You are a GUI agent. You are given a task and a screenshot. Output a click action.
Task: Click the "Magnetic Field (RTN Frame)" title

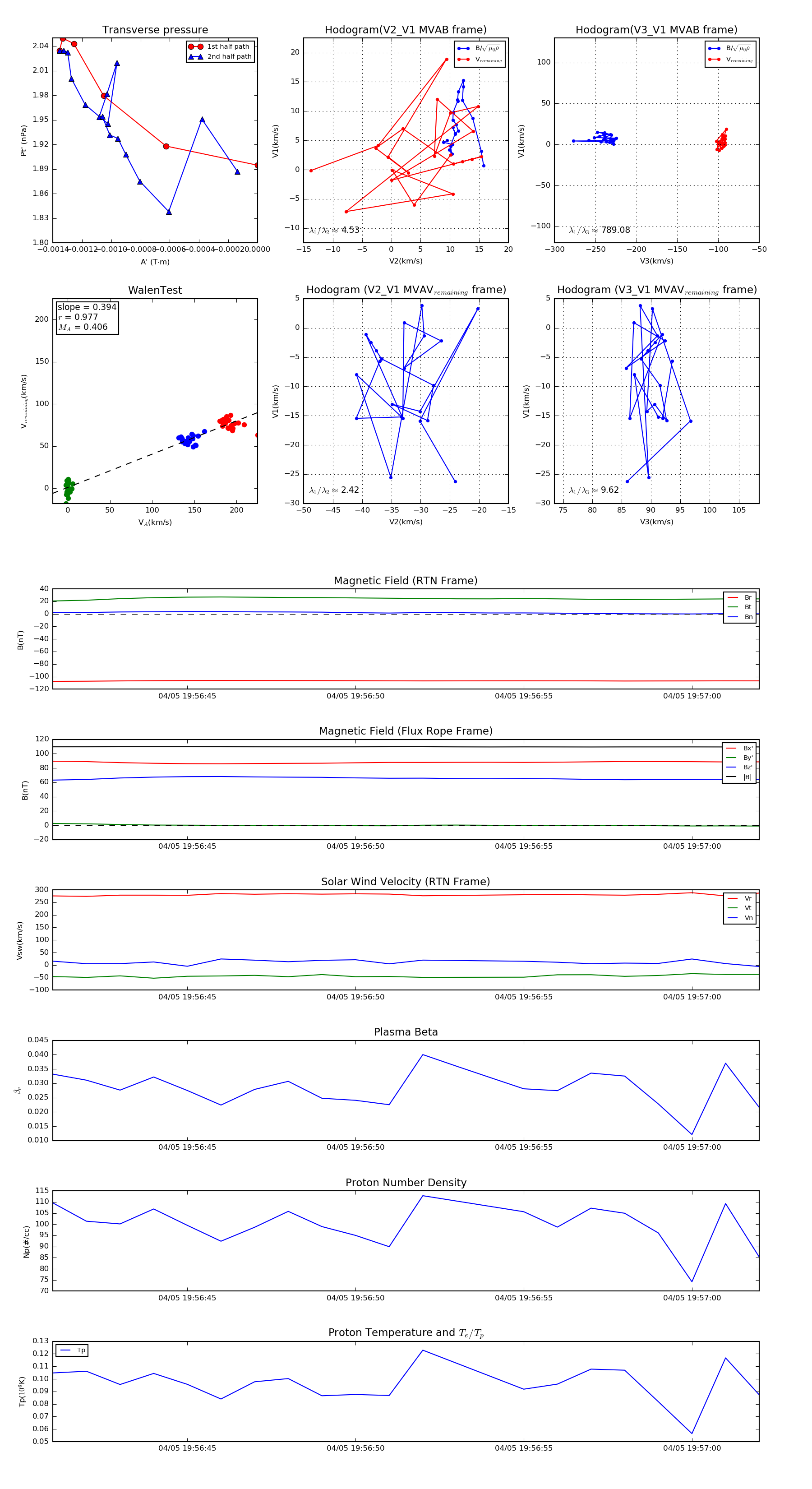pyautogui.click(x=406, y=581)
